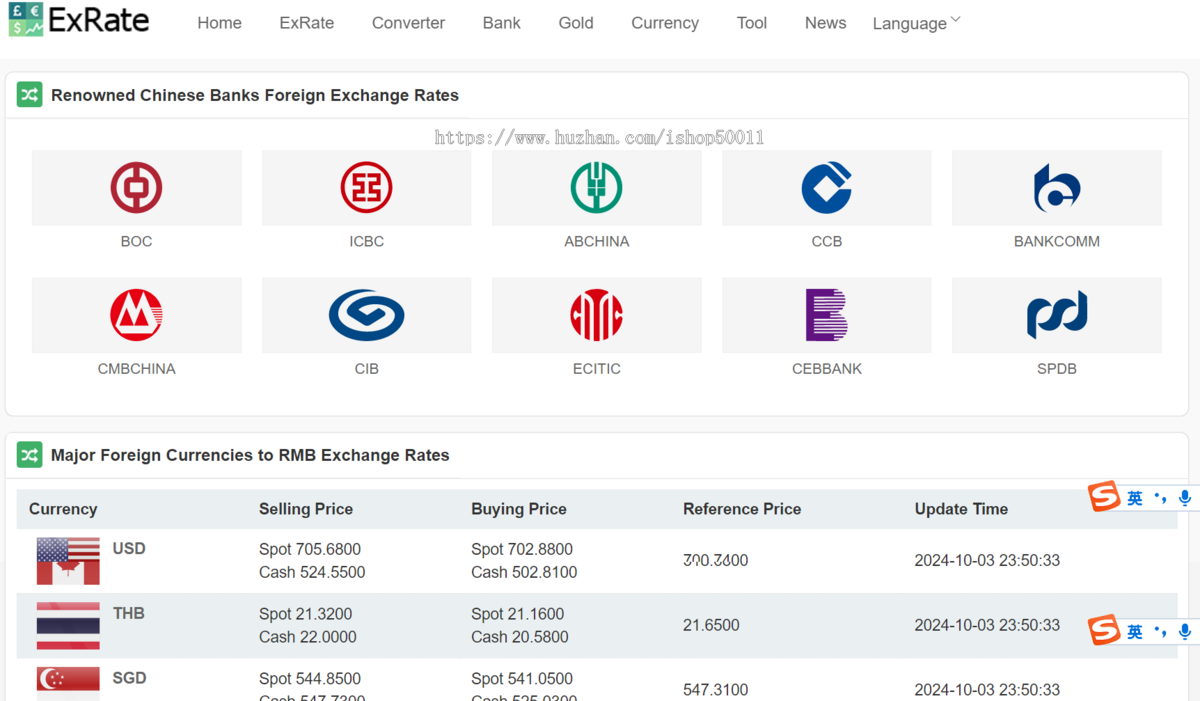Toggle the lower 英 input language indicator
This screenshot has width=1200, height=701.
point(1135,632)
